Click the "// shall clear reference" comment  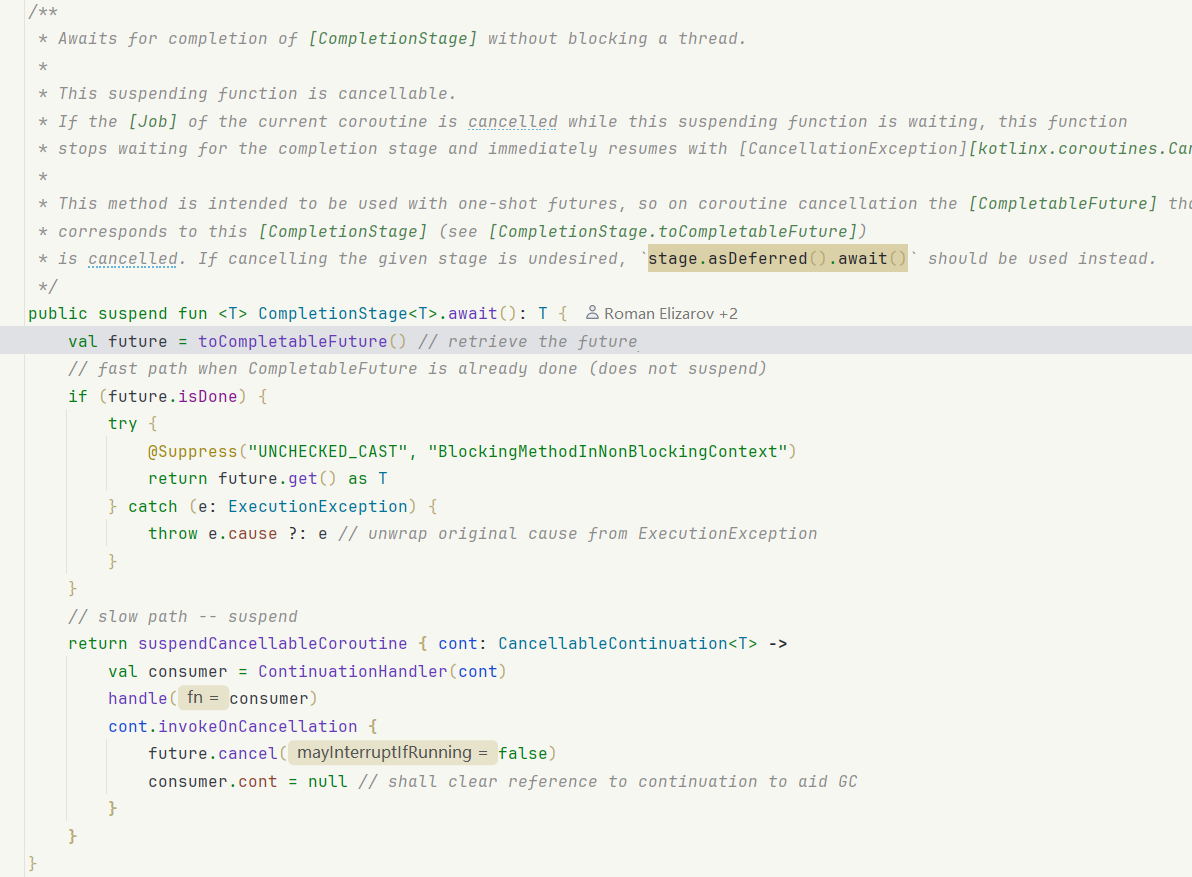coord(607,782)
